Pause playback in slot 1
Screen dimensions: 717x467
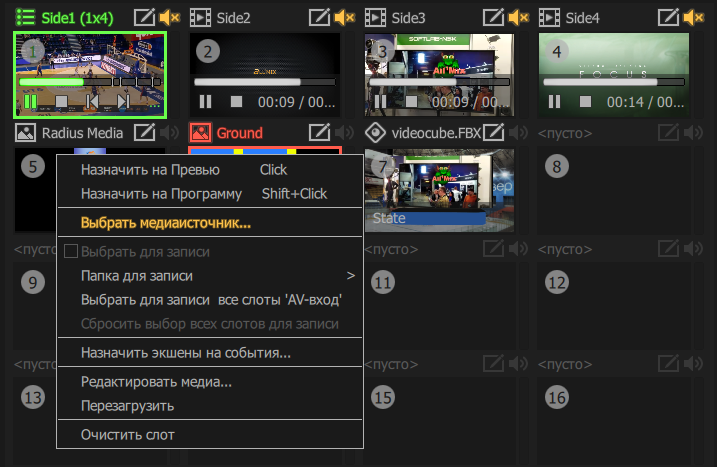pos(30,101)
